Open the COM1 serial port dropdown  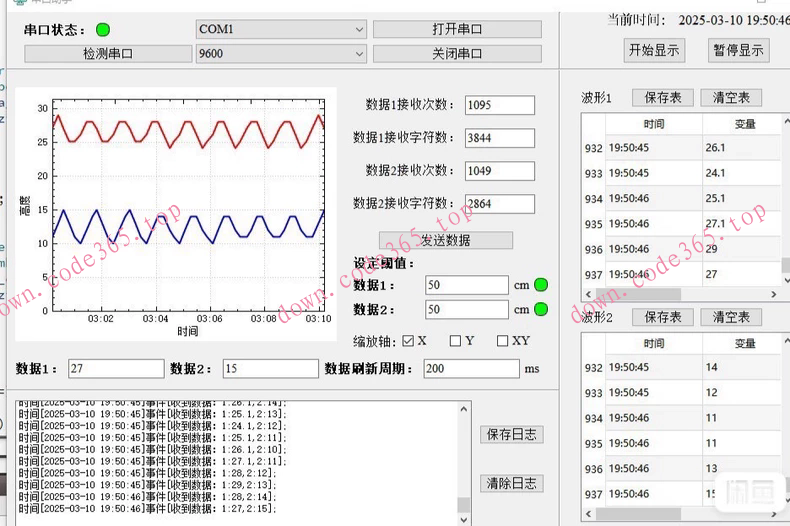(281, 29)
